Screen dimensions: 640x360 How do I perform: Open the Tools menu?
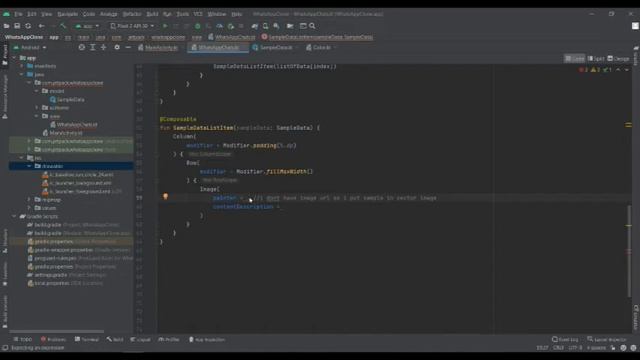(x=182, y=14)
